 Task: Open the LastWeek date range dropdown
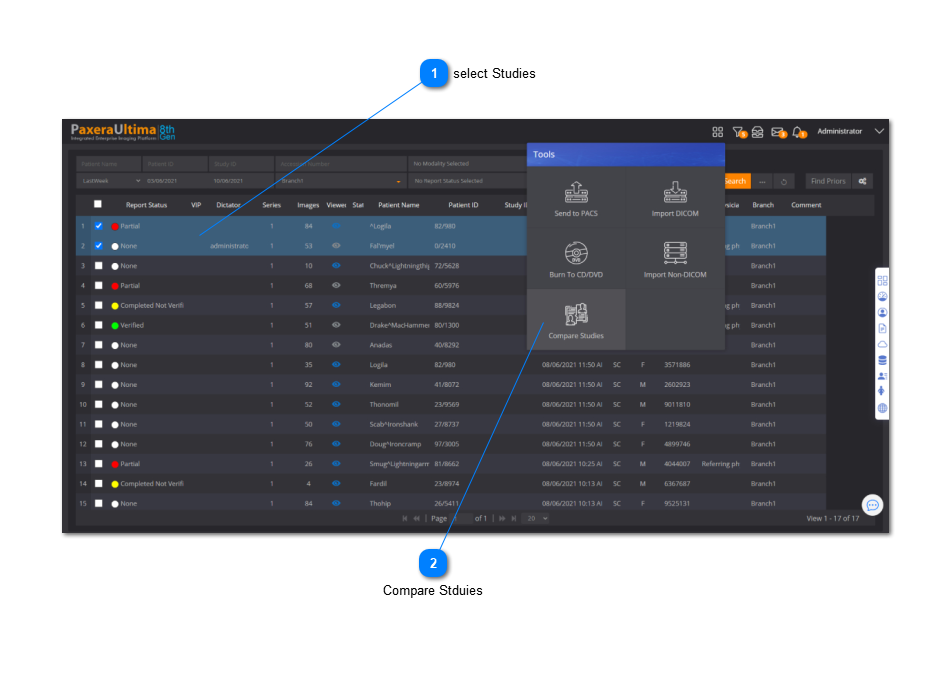(x=109, y=181)
